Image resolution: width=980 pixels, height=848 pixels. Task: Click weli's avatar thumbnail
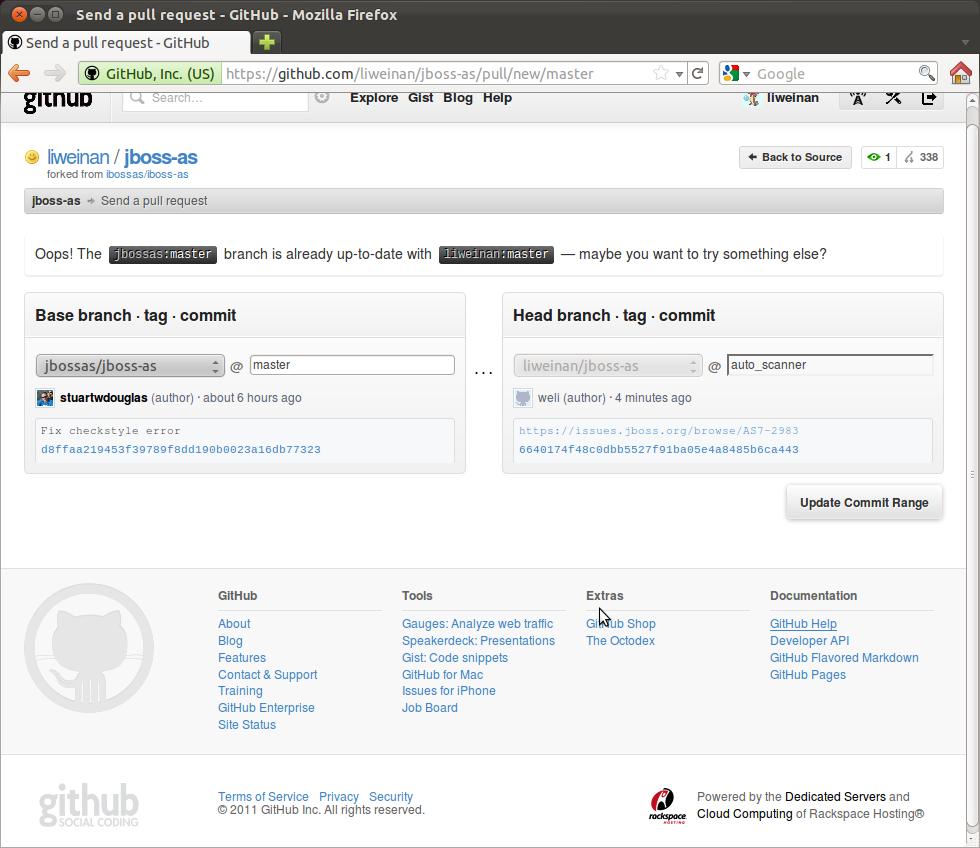click(x=522, y=397)
